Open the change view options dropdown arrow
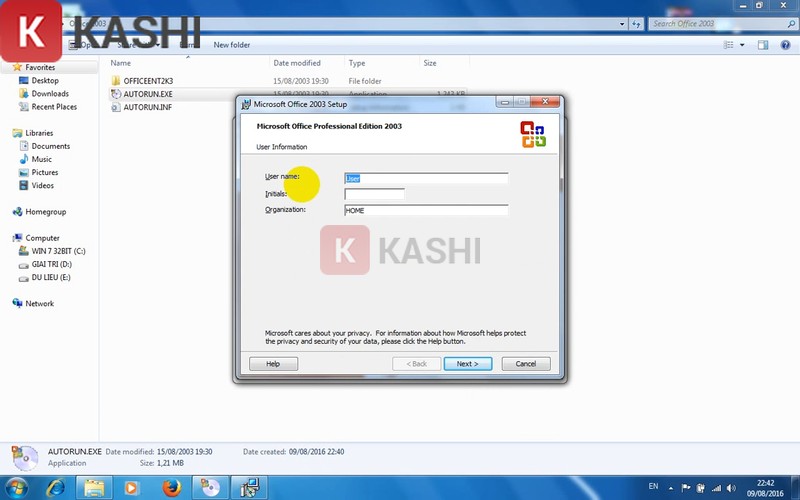800x500 pixels. click(x=741, y=45)
